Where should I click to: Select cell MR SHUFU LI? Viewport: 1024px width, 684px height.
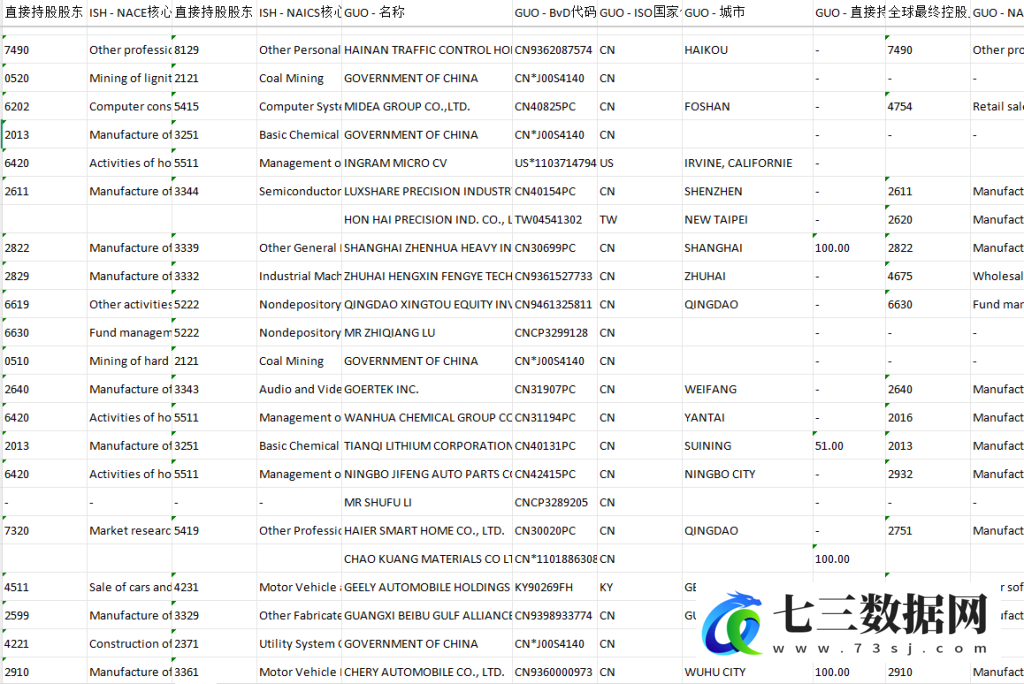pos(427,502)
